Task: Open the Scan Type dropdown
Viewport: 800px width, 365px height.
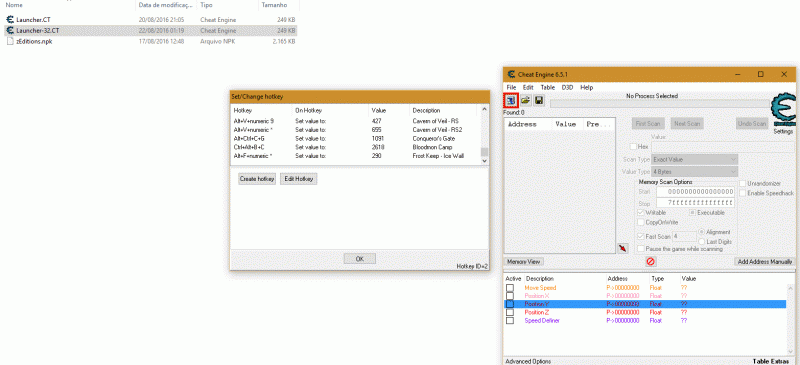Action: click(694, 159)
